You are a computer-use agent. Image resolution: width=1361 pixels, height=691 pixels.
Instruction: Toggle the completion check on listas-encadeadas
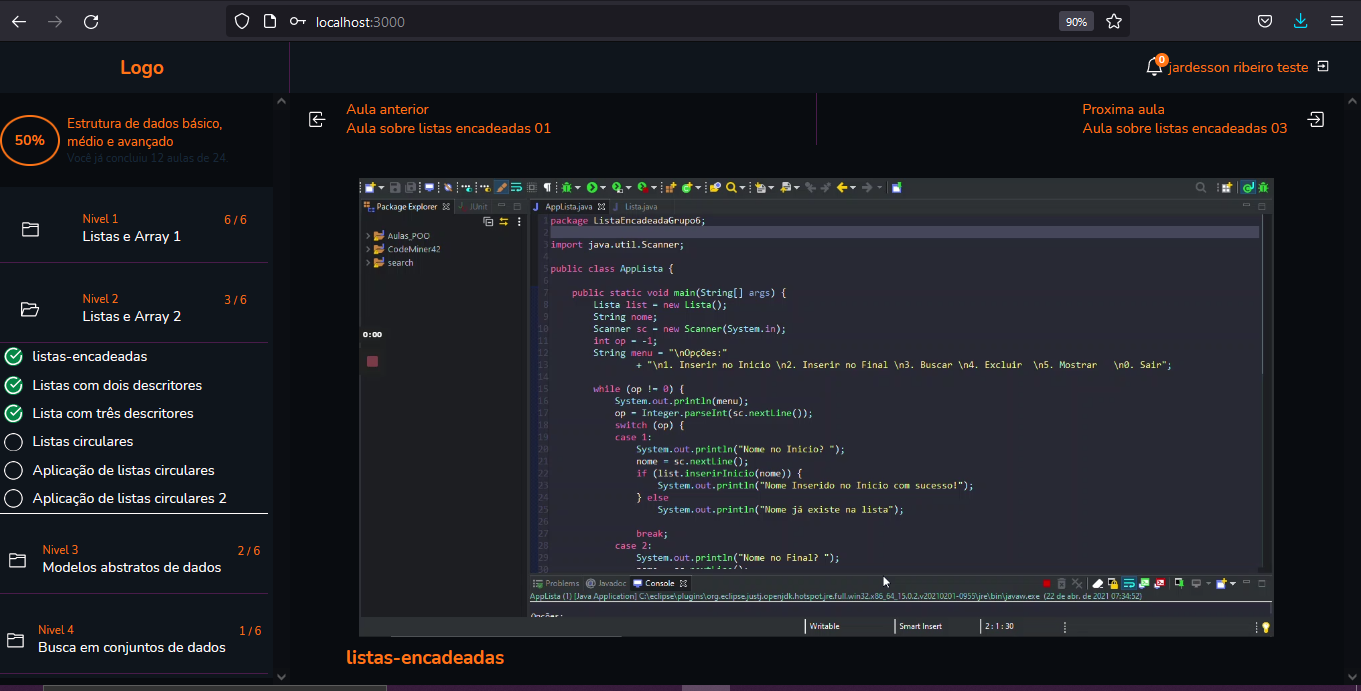pyautogui.click(x=14, y=356)
